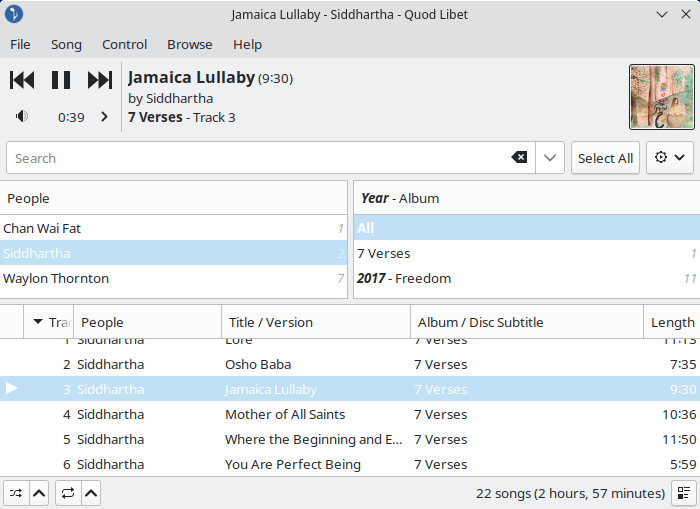Viewport: 700px width, 509px height.
Task: Toggle shuffle playback mode
Action: click(x=16, y=493)
